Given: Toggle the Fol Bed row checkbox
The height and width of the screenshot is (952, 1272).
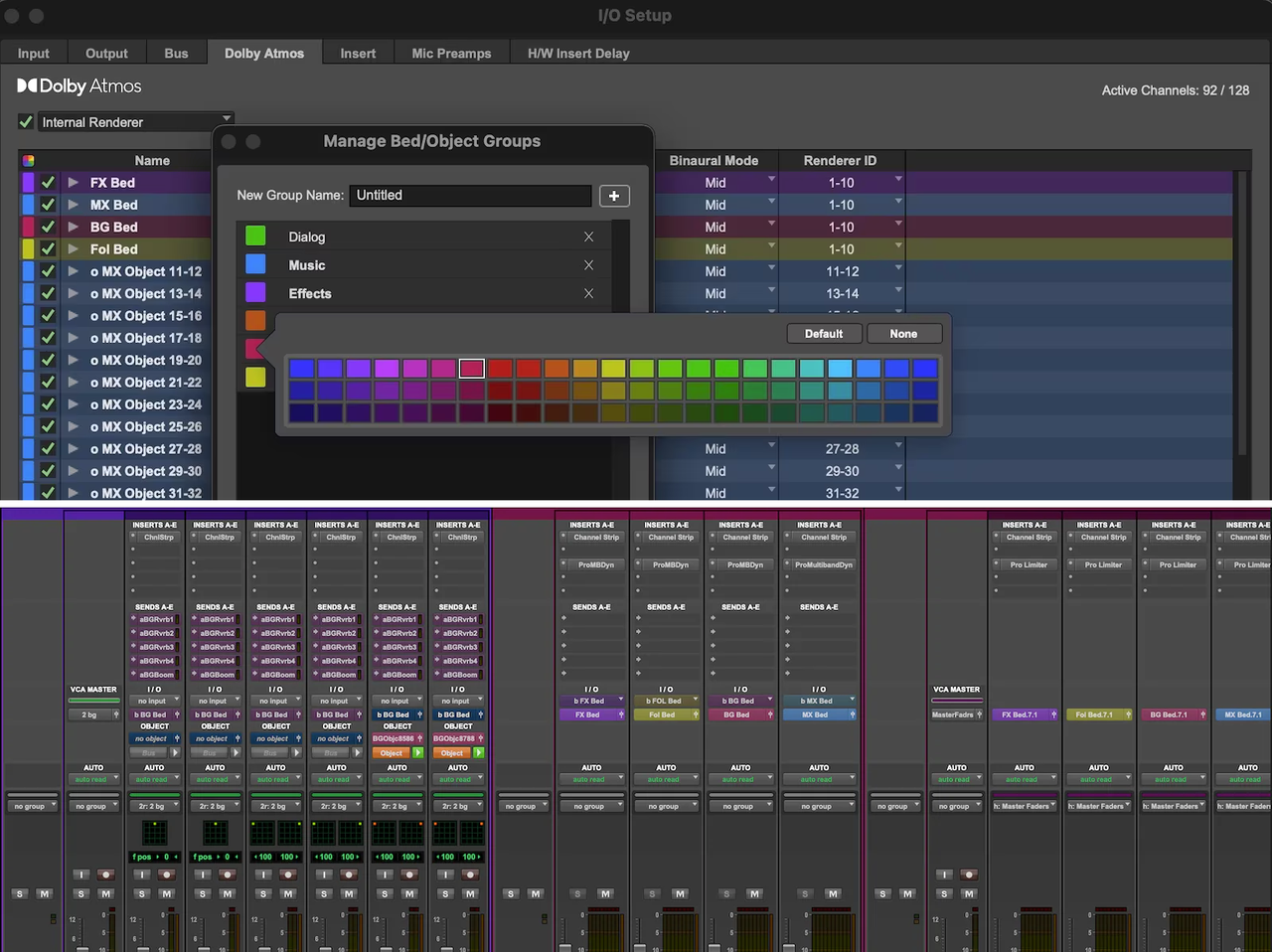Looking at the screenshot, I should pos(48,249).
